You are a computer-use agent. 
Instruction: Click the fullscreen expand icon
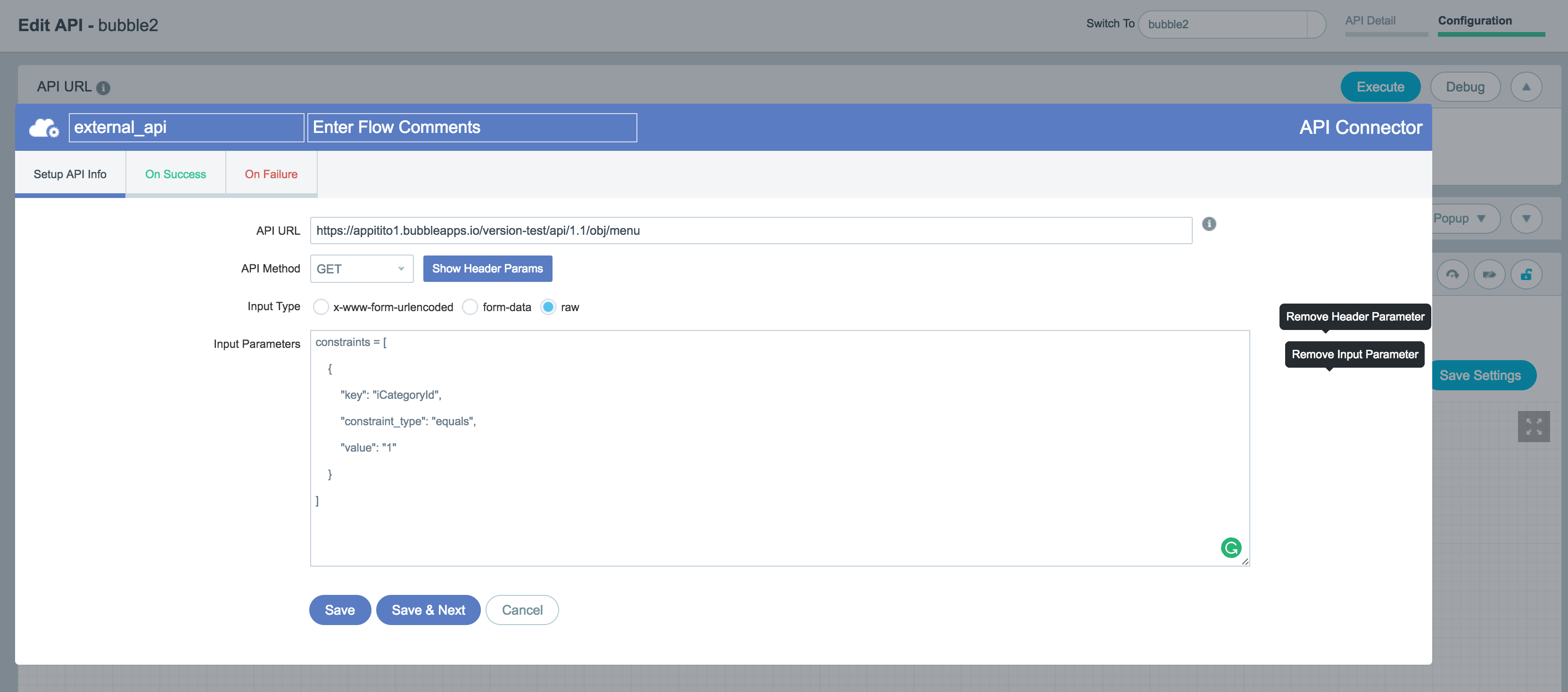(x=1533, y=427)
